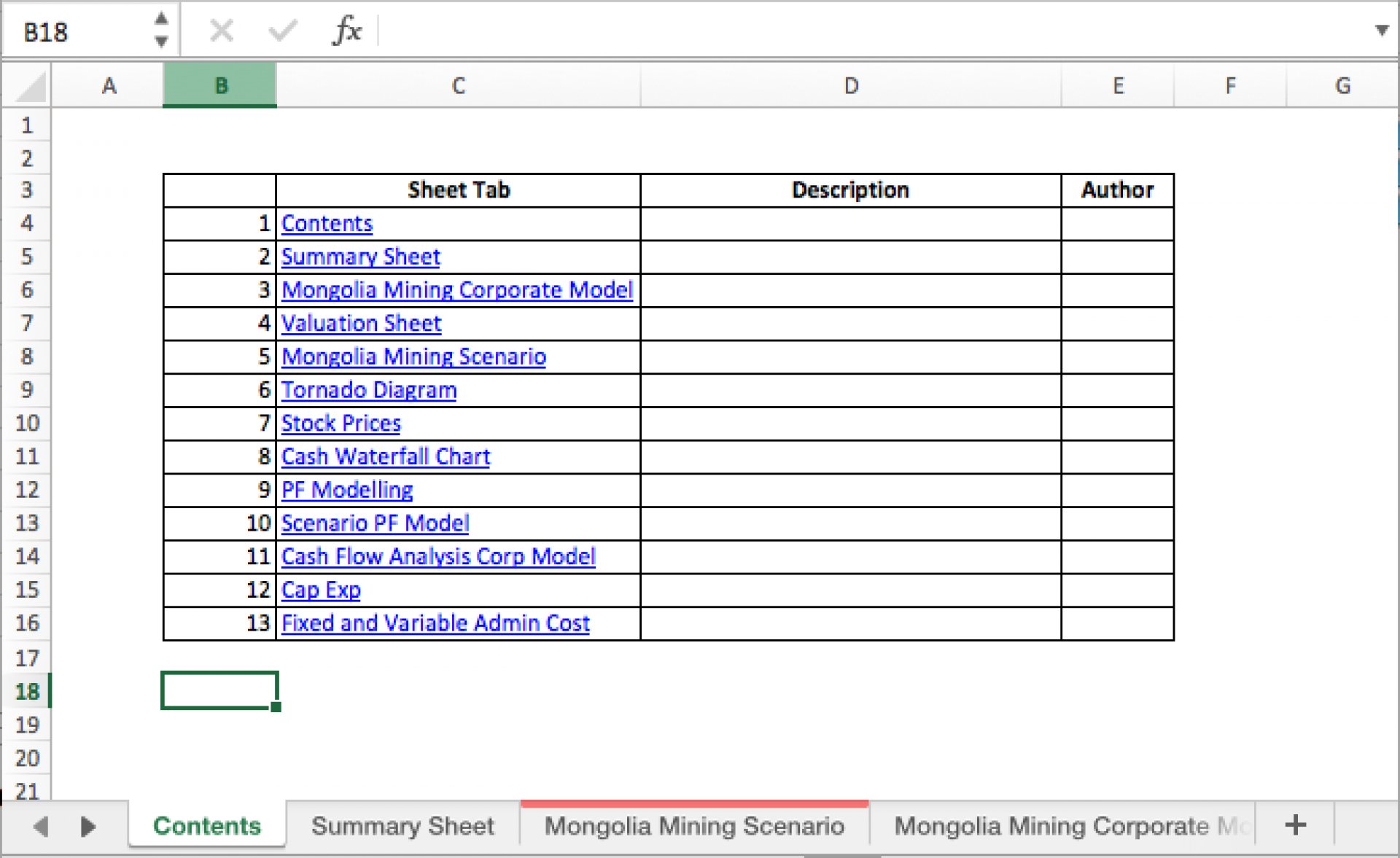The image size is (1400, 858).
Task: Select row 10 header
Action: point(27,424)
